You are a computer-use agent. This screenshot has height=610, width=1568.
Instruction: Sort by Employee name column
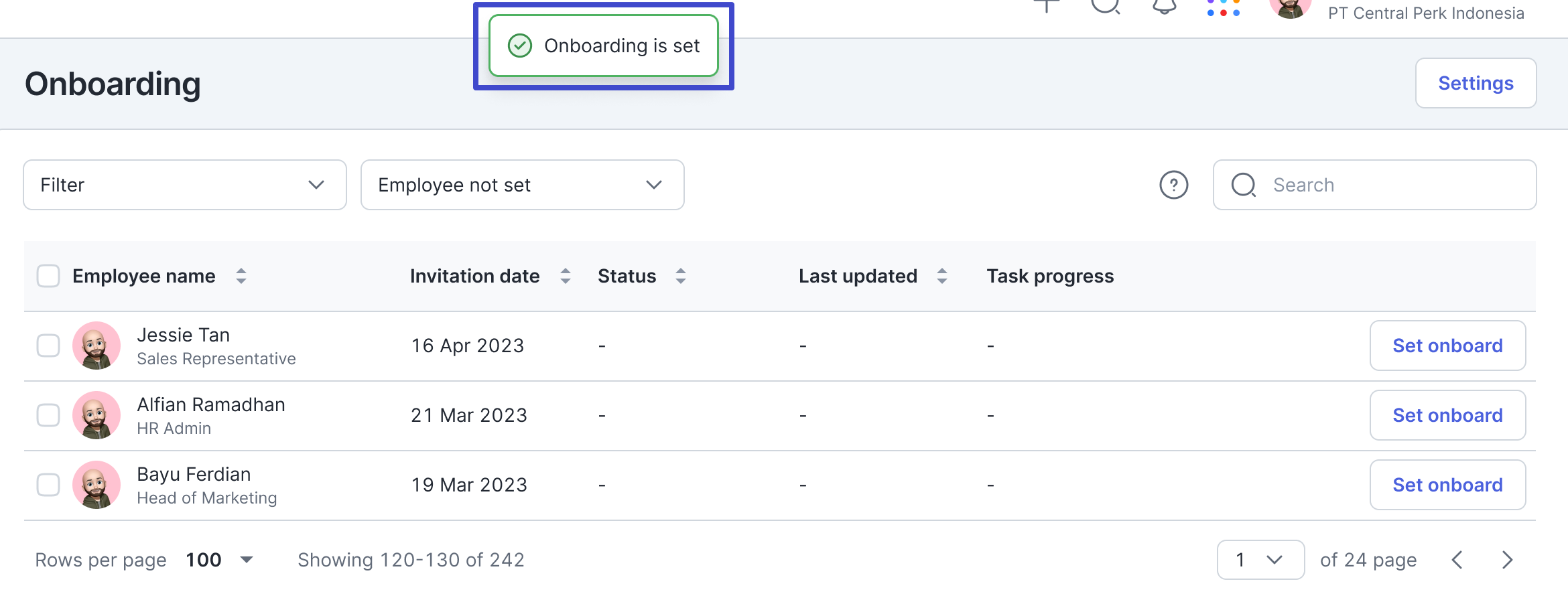click(241, 276)
